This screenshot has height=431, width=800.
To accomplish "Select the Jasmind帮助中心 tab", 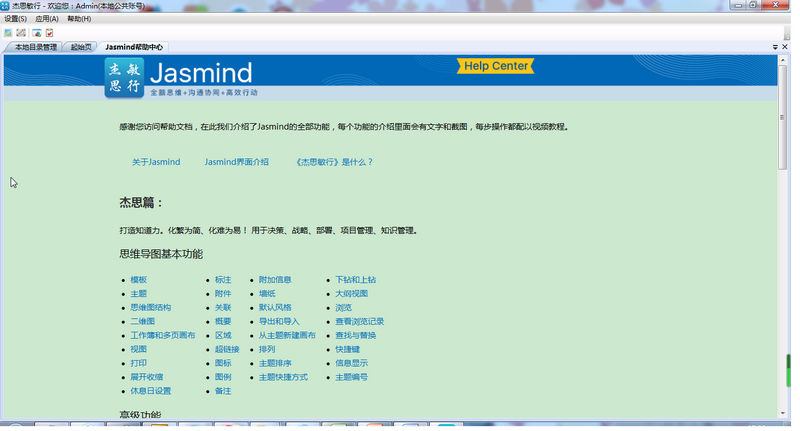I will coord(134,47).
